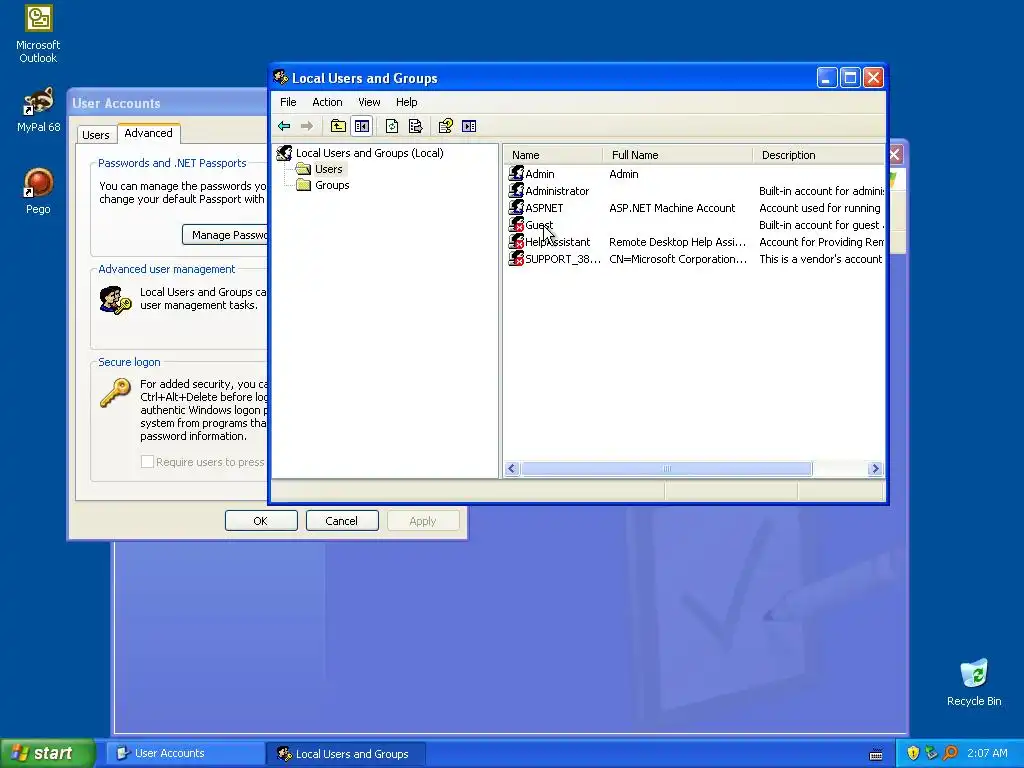This screenshot has width=1024, height=768.
Task: Click the Administrator user account icon
Action: pyautogui.click(x=516, y=190)
